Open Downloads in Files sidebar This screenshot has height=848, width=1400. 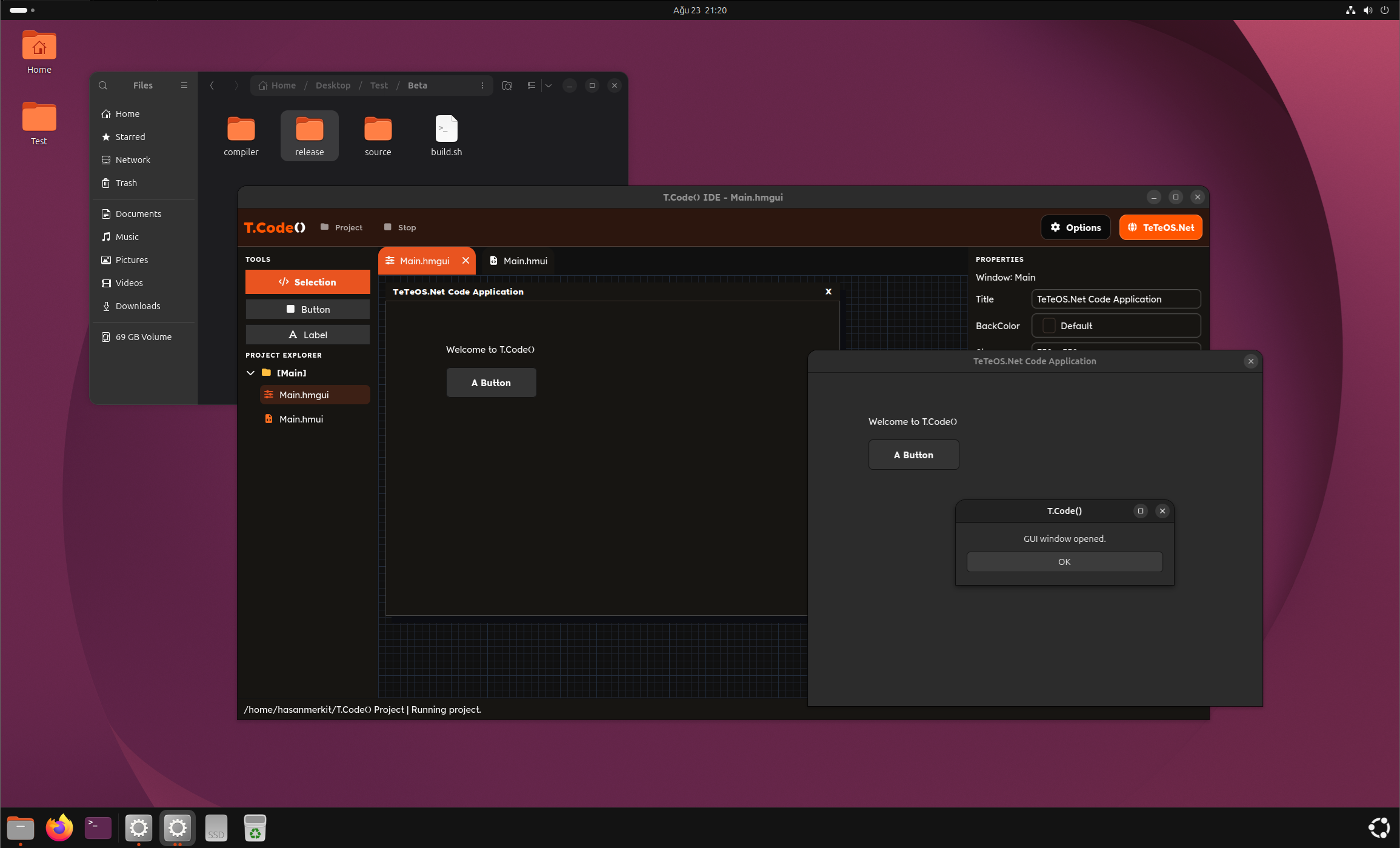(x=144, y=306)
